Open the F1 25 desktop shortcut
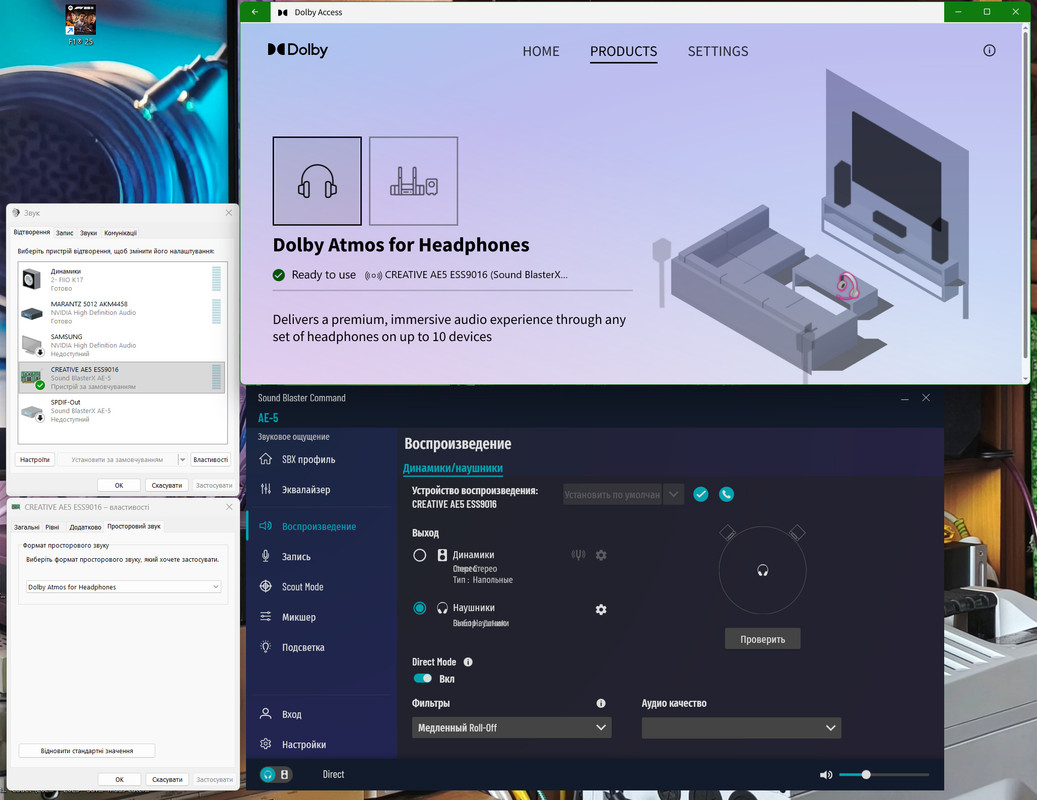 coord(81,24)
